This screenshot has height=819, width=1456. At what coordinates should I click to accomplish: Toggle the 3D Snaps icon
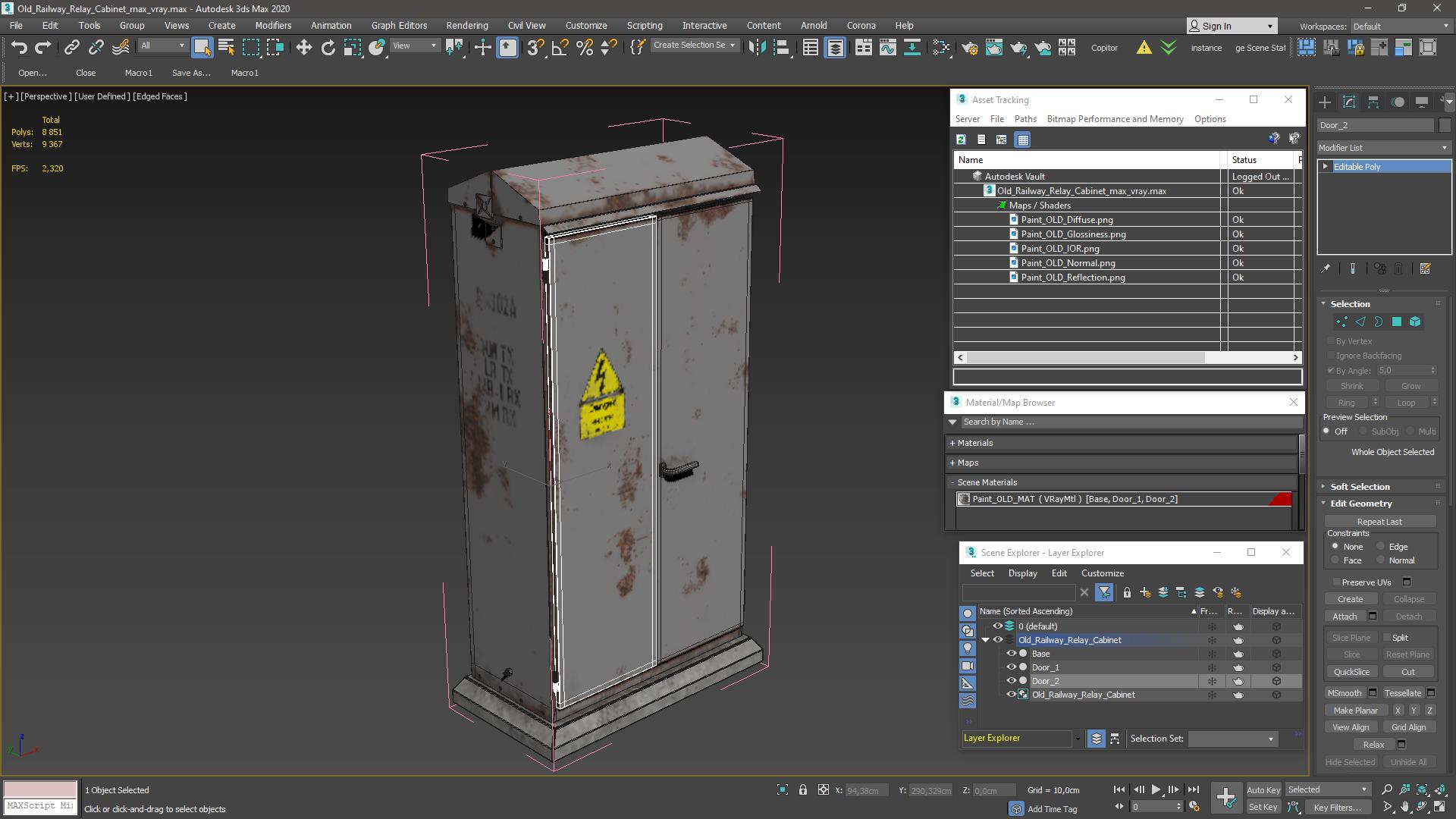[x=535, y=47]
